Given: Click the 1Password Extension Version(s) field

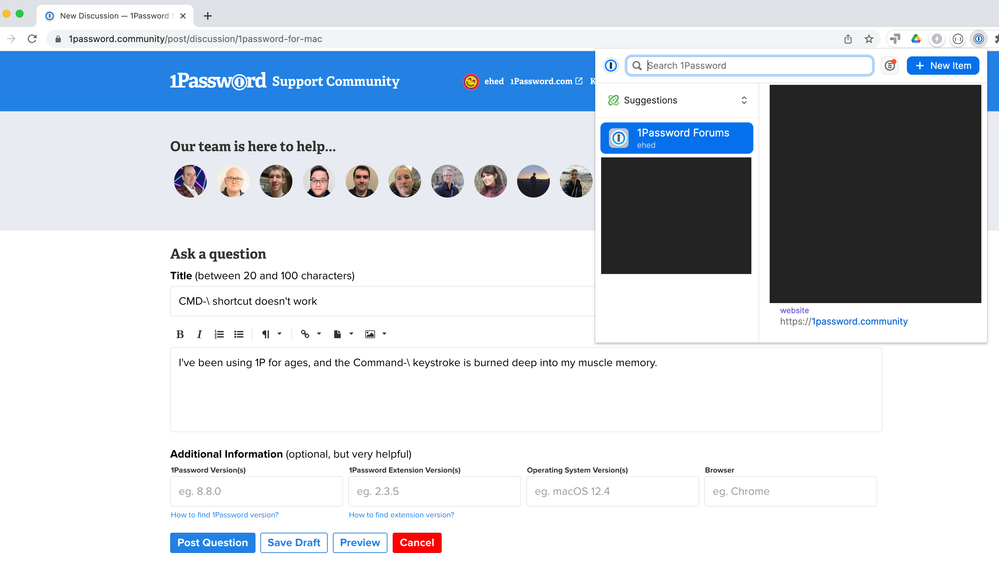Looking at the screenshot, I should click(x=435, y=491).
